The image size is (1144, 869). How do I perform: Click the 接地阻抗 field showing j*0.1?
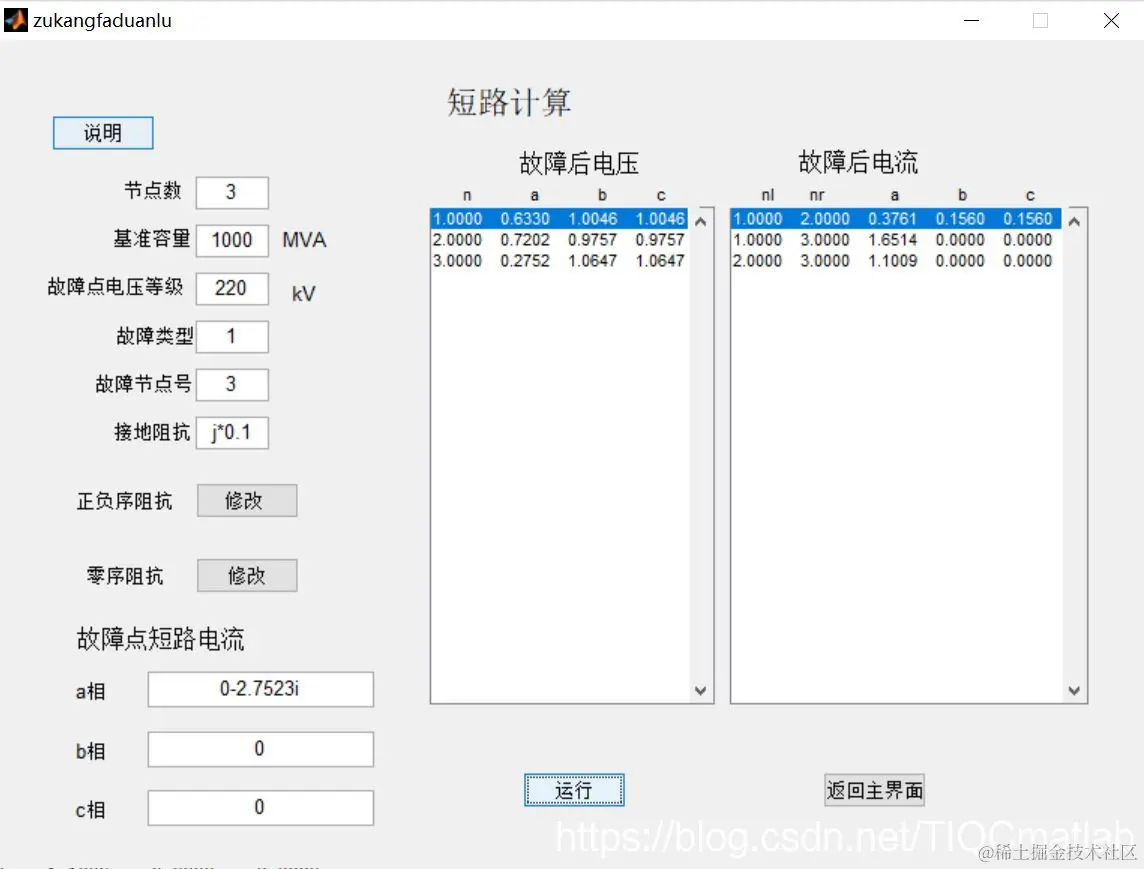tap(232, 432)
